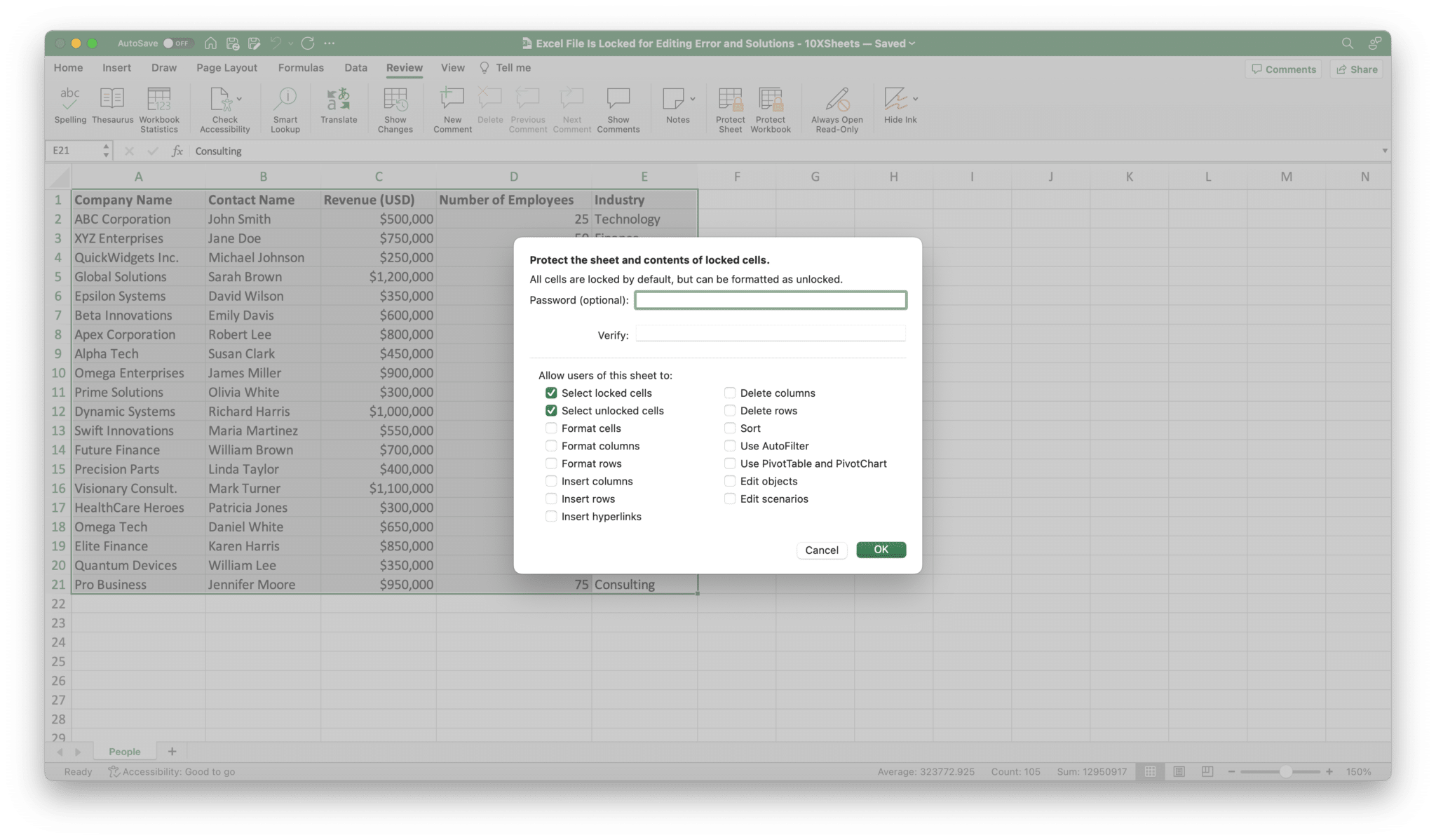Go to Previous Comment
This screenshot has width=1436, height=840.
point(528,110)
